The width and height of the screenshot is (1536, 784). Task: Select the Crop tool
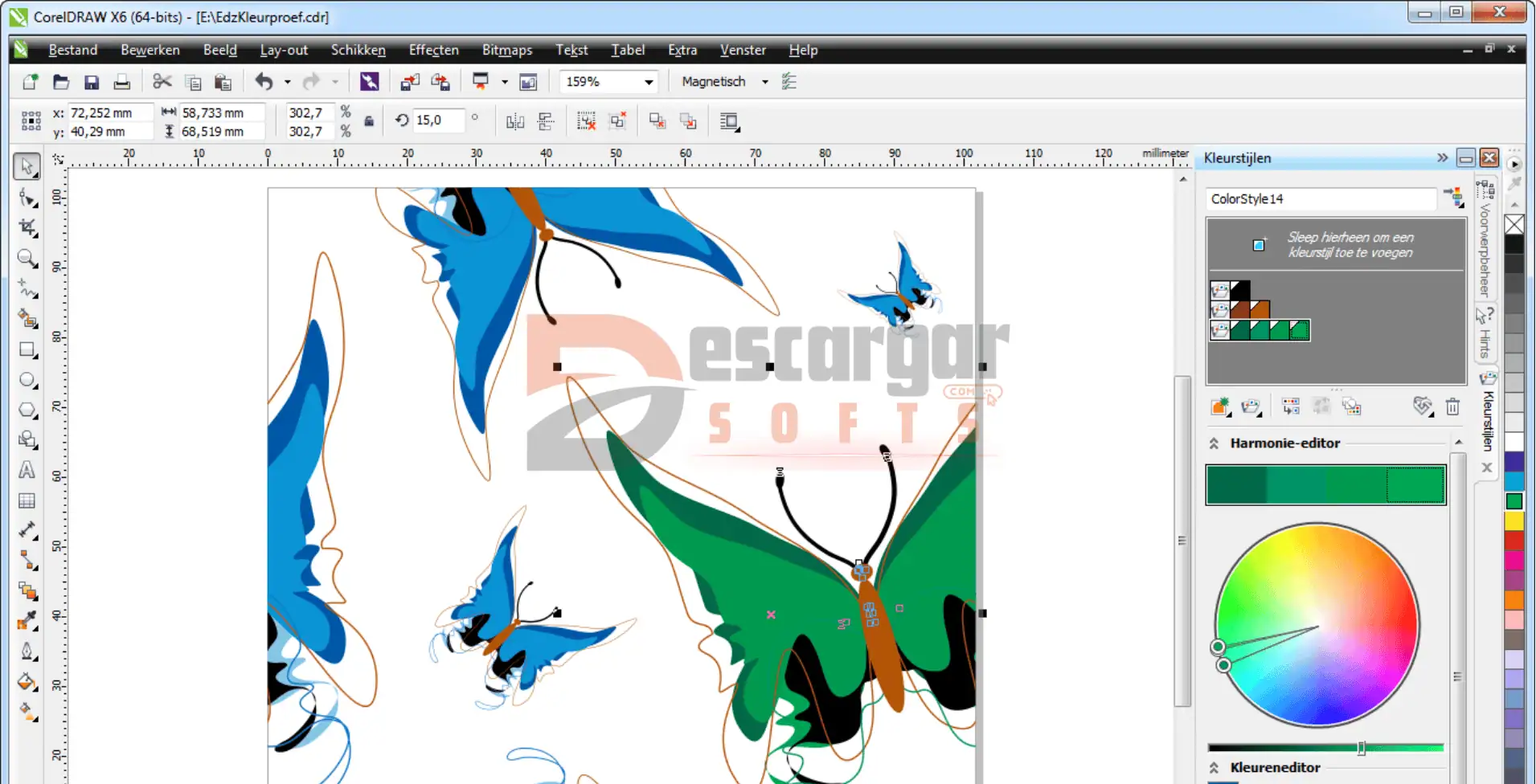pyautogui.click(x=27, y=228)
